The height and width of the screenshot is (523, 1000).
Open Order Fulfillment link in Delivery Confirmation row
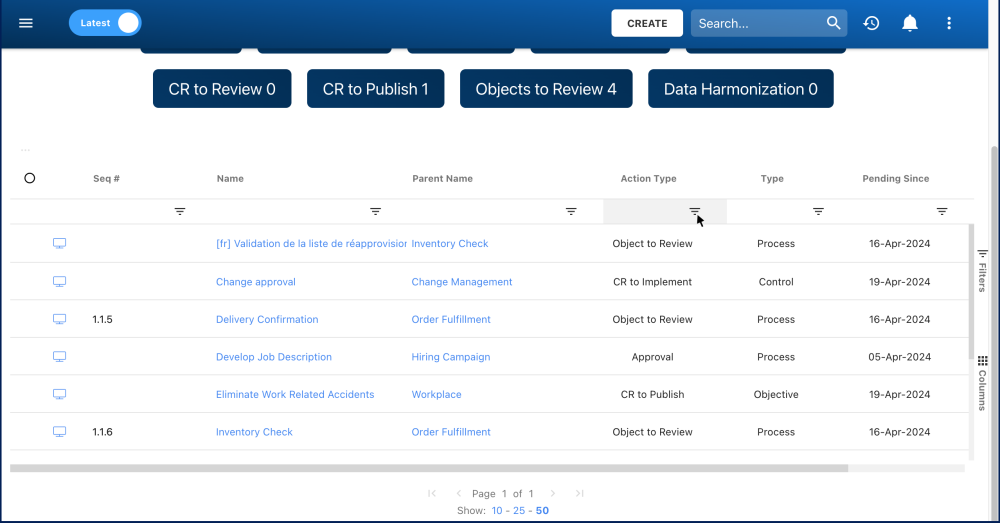pyautogui.click(x=451, y=320)
